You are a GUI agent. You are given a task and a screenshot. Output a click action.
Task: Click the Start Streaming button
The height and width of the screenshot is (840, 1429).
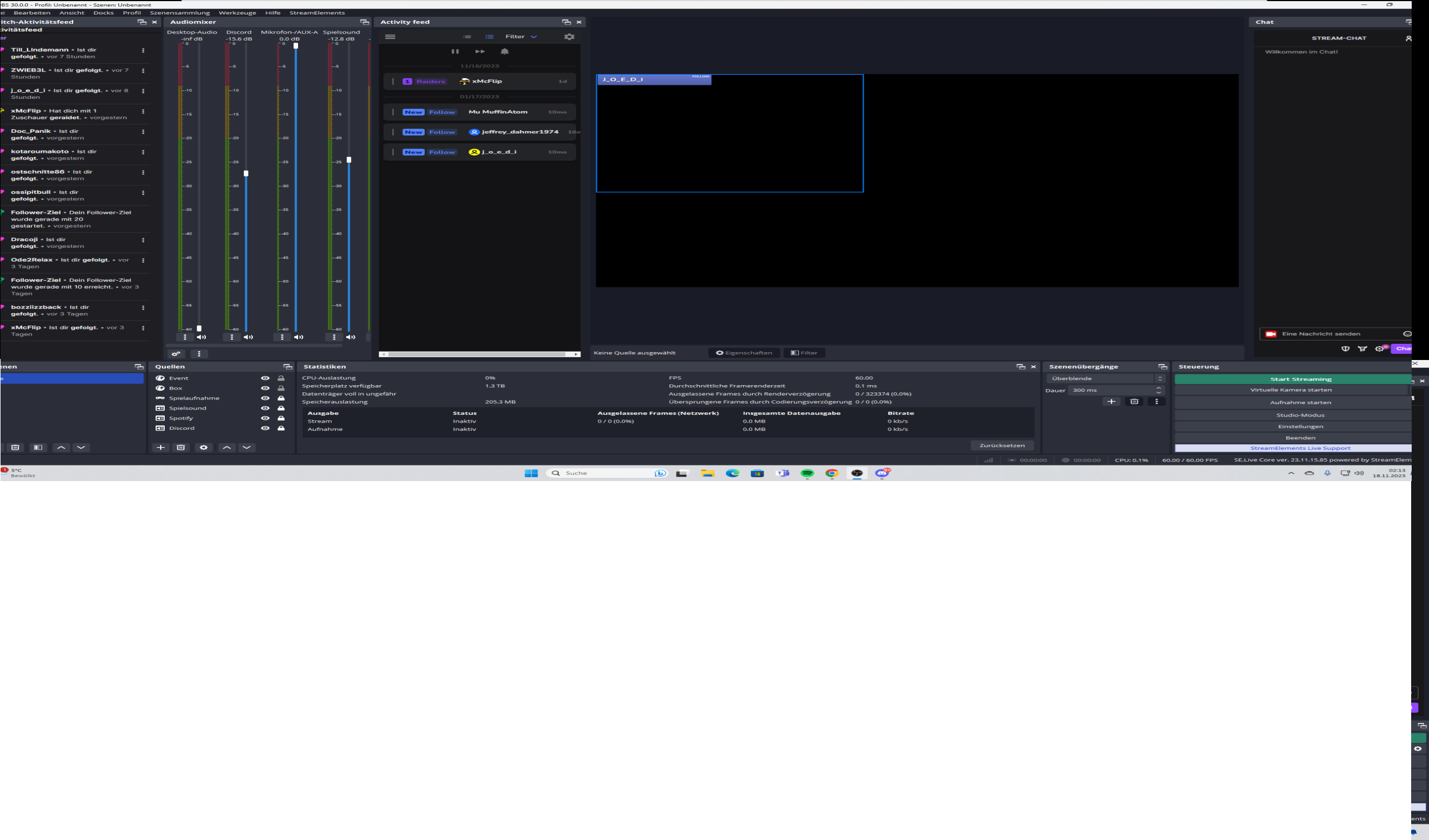[x=1299, y=379]
